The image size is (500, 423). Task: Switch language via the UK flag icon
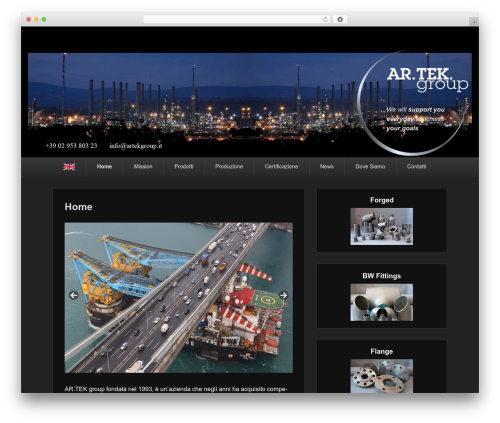click(69, 167)
